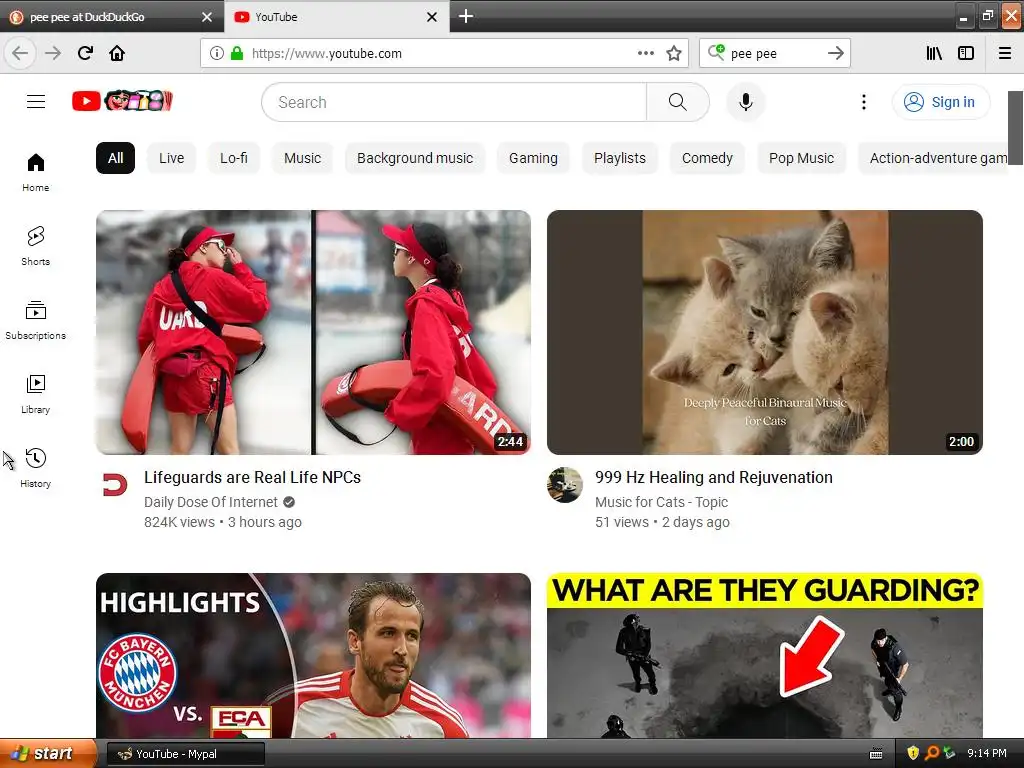Open the browser application menu
Image resolution: width=1024 pixels, height=768 pixels.
coord(1004,54)
